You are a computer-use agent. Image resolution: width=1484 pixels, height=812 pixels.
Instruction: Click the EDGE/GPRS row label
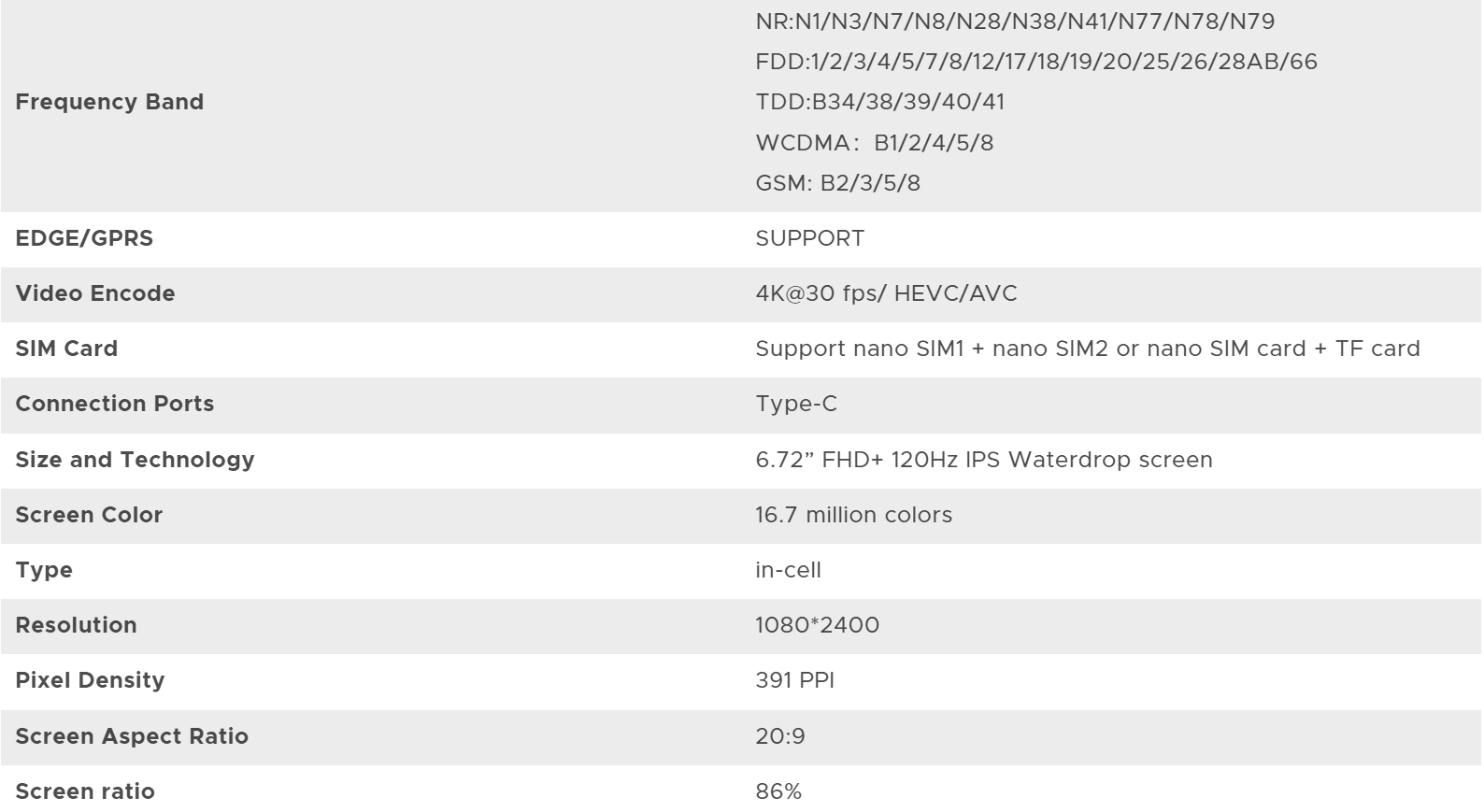click(84, 238)
